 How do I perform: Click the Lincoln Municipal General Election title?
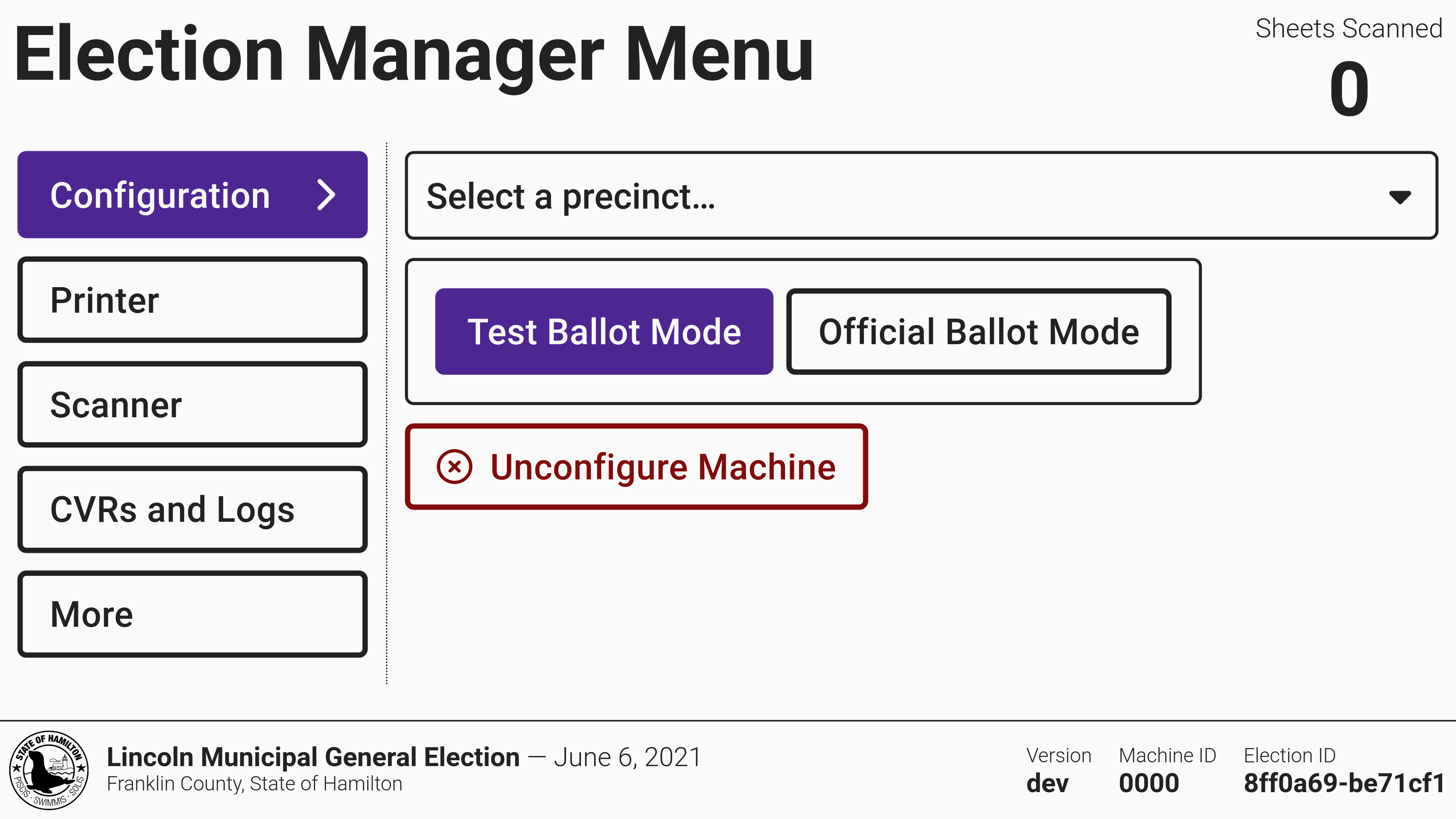coord(313,757)
